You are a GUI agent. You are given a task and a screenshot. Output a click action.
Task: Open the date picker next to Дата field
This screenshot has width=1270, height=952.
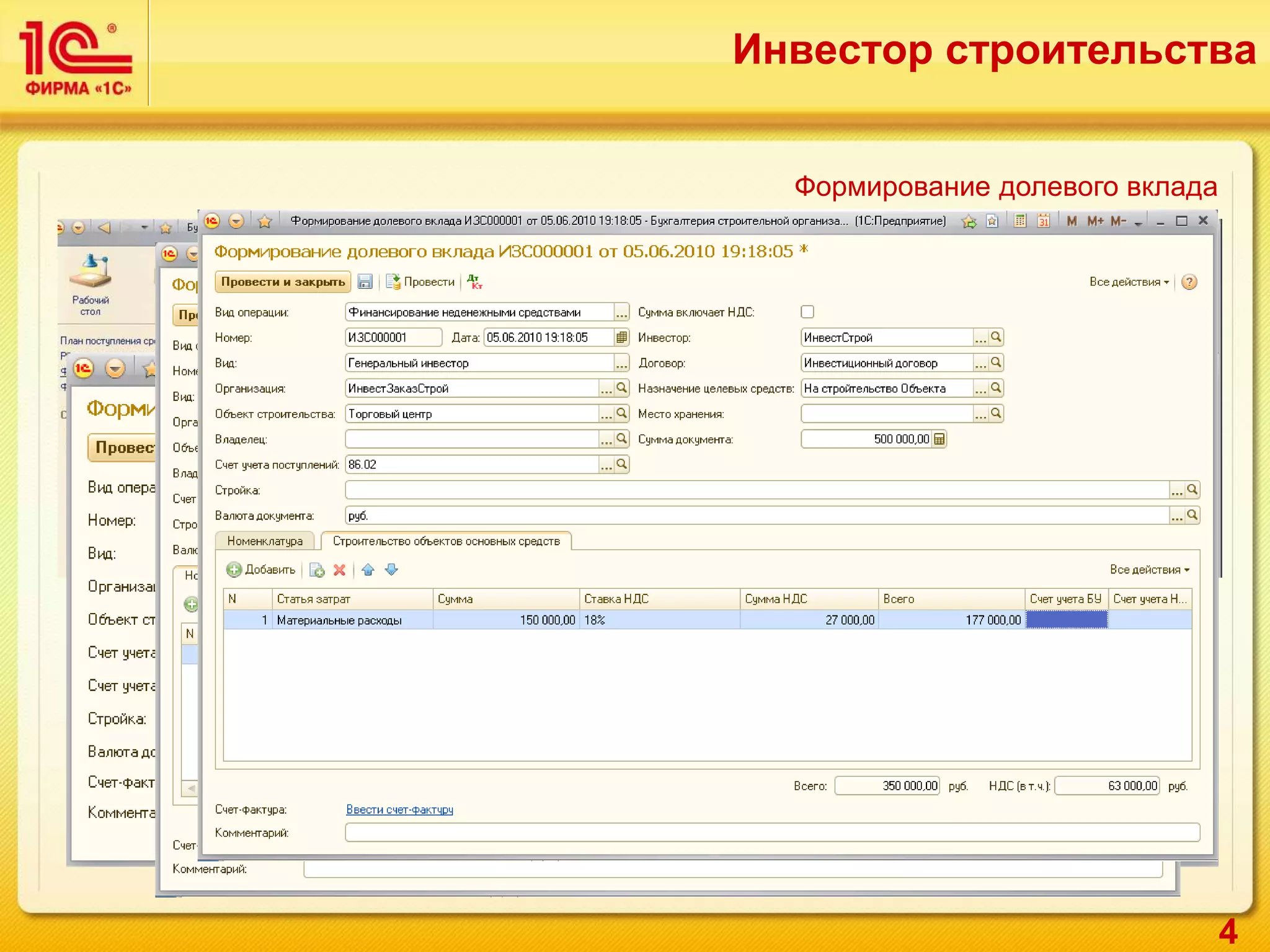pyautogui.click(x=621, y=337)
